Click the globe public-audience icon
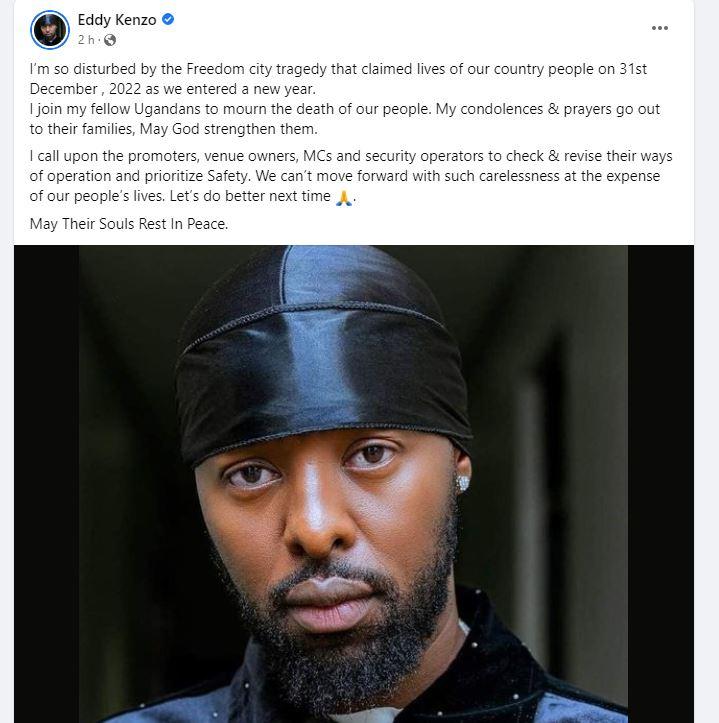This screenshot has width=719, height=723. click(x=110, y=40)
